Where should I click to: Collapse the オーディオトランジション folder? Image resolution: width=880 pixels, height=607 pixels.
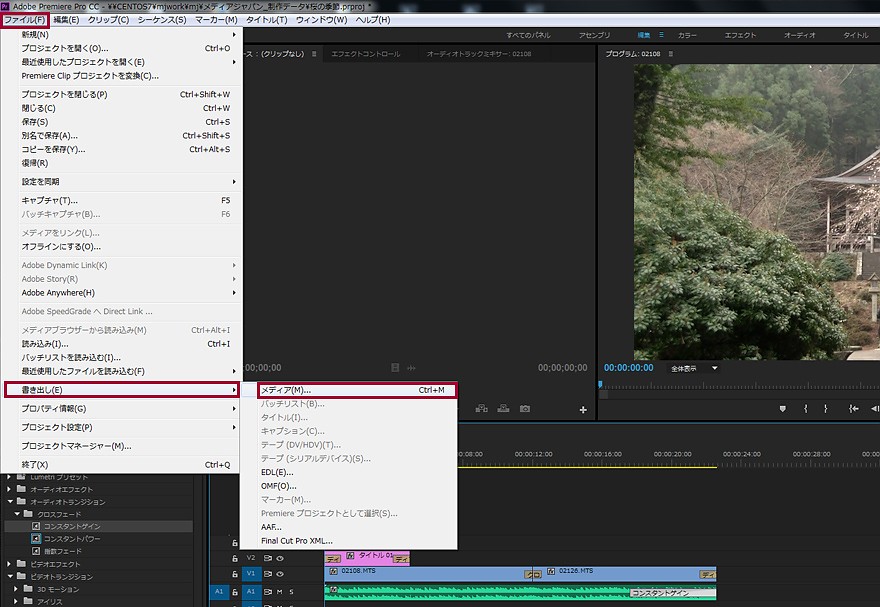click(x=10, y=502)
